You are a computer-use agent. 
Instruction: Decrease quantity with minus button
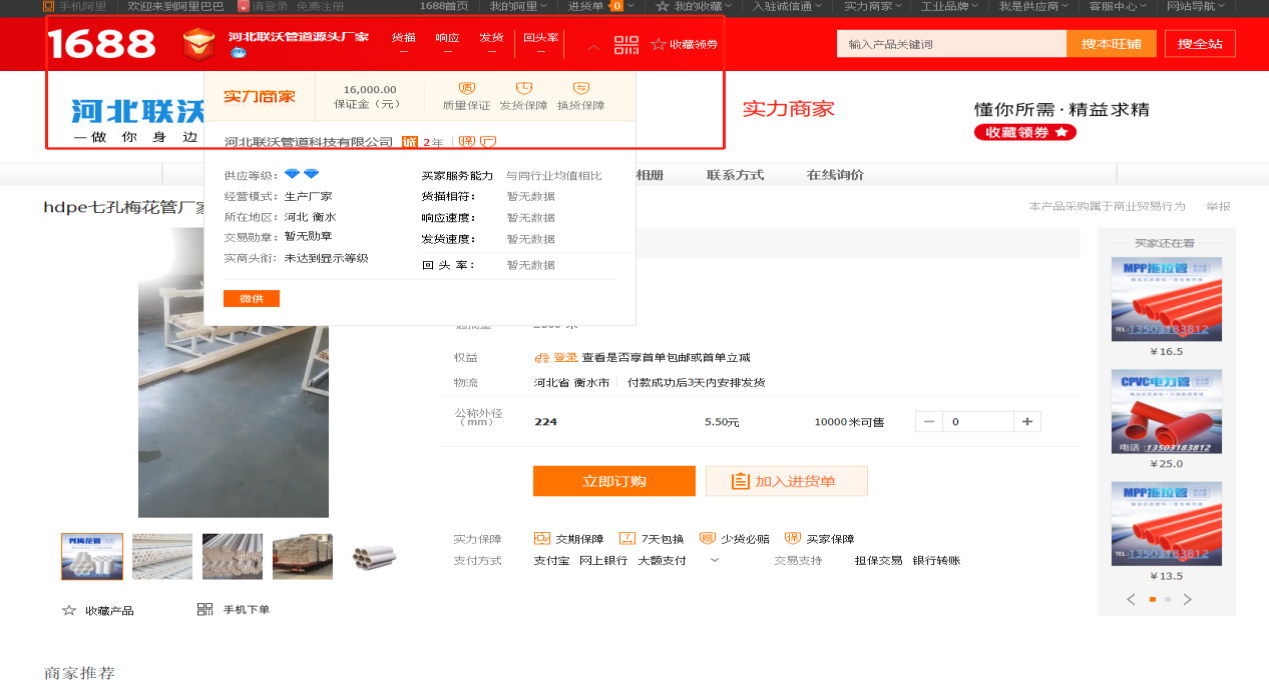pyautogui.click(x=929, y=422)
